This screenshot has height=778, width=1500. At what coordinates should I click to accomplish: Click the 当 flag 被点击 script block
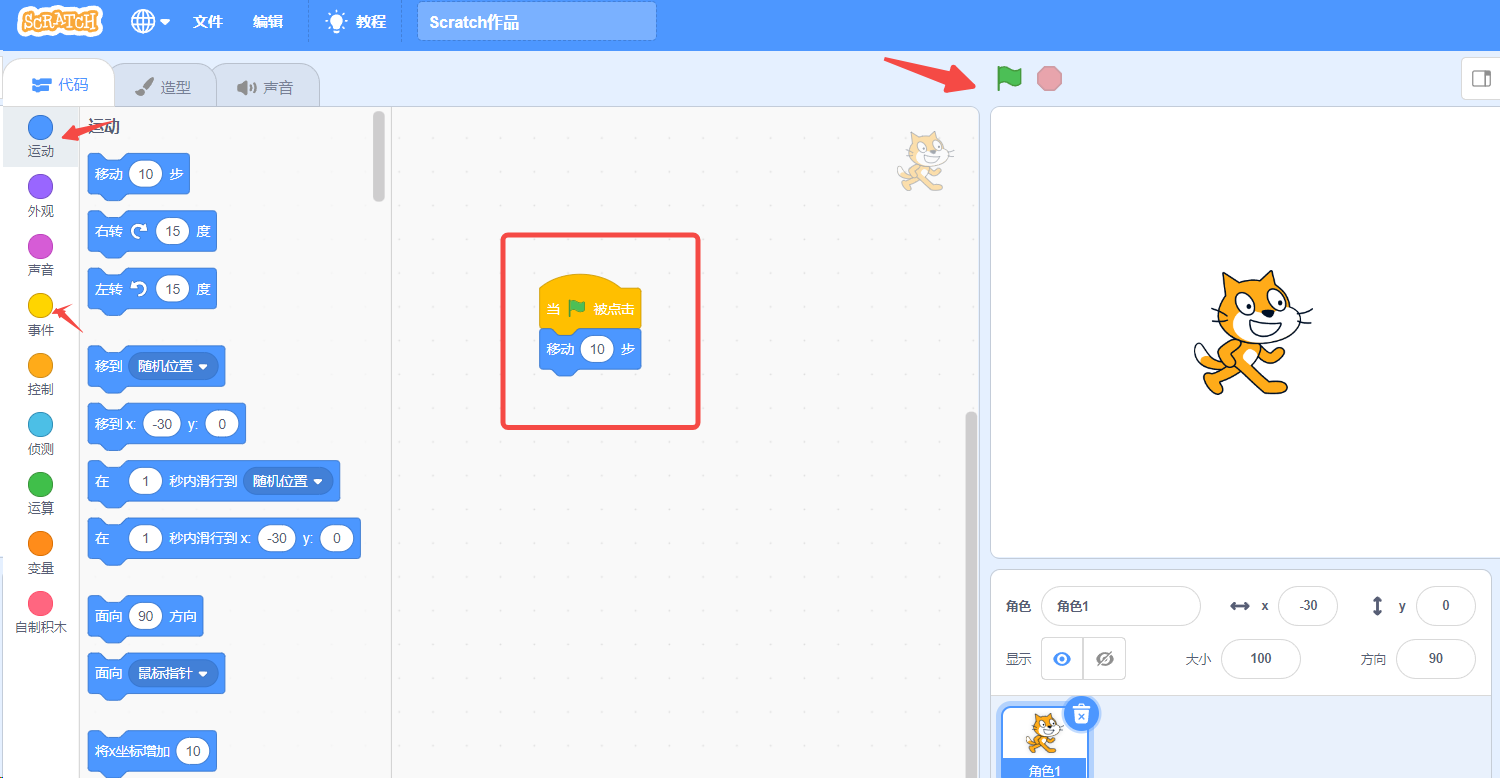(x=590, y=303)
